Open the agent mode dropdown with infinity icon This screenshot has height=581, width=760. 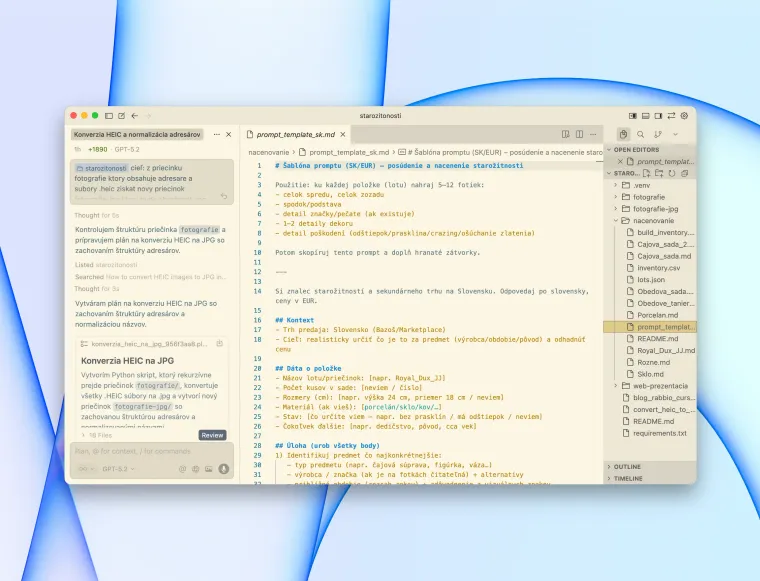[86, 469]
